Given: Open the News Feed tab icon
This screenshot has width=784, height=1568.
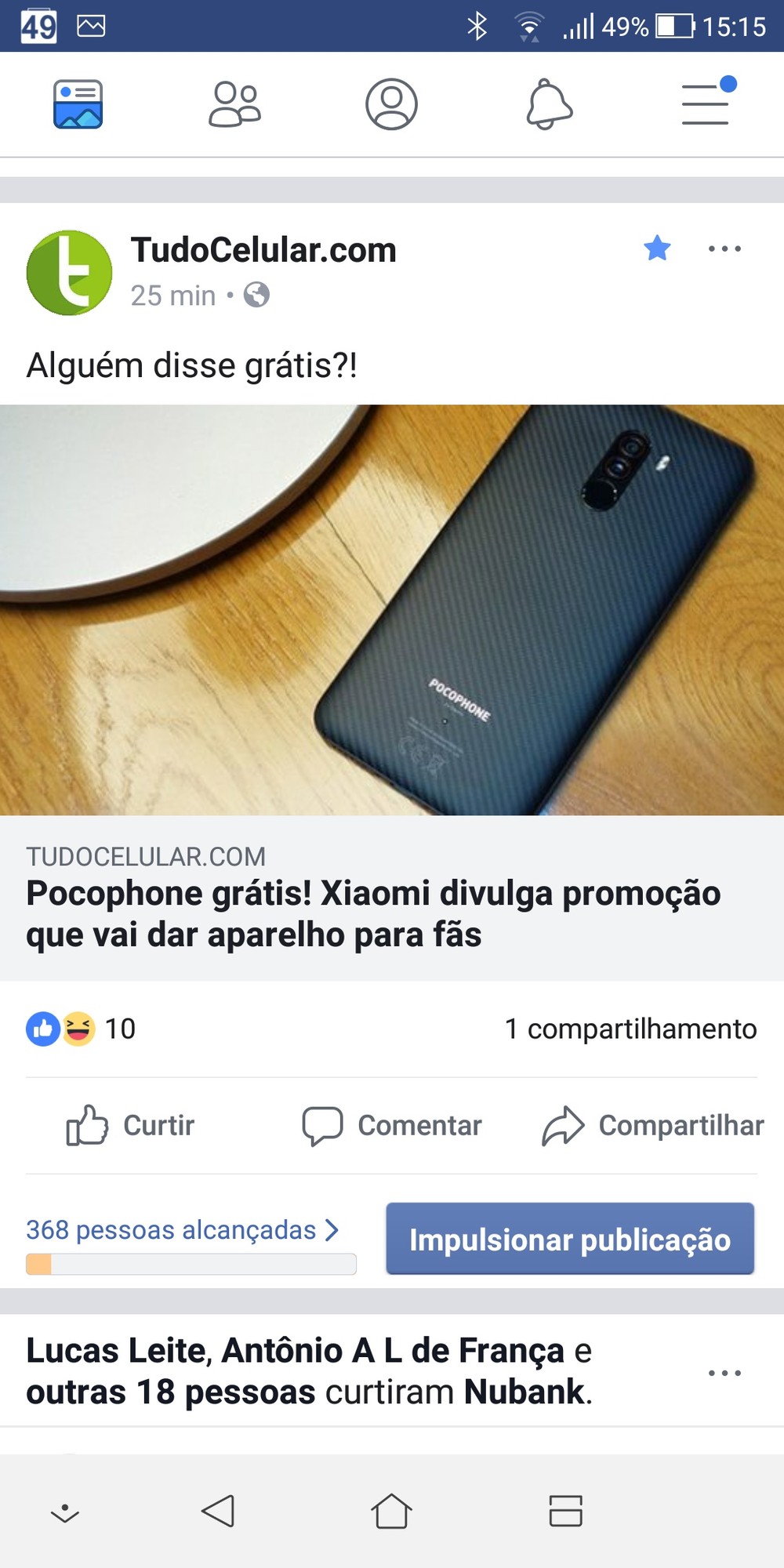Looking at the screenshot, I should pos(78,103).
